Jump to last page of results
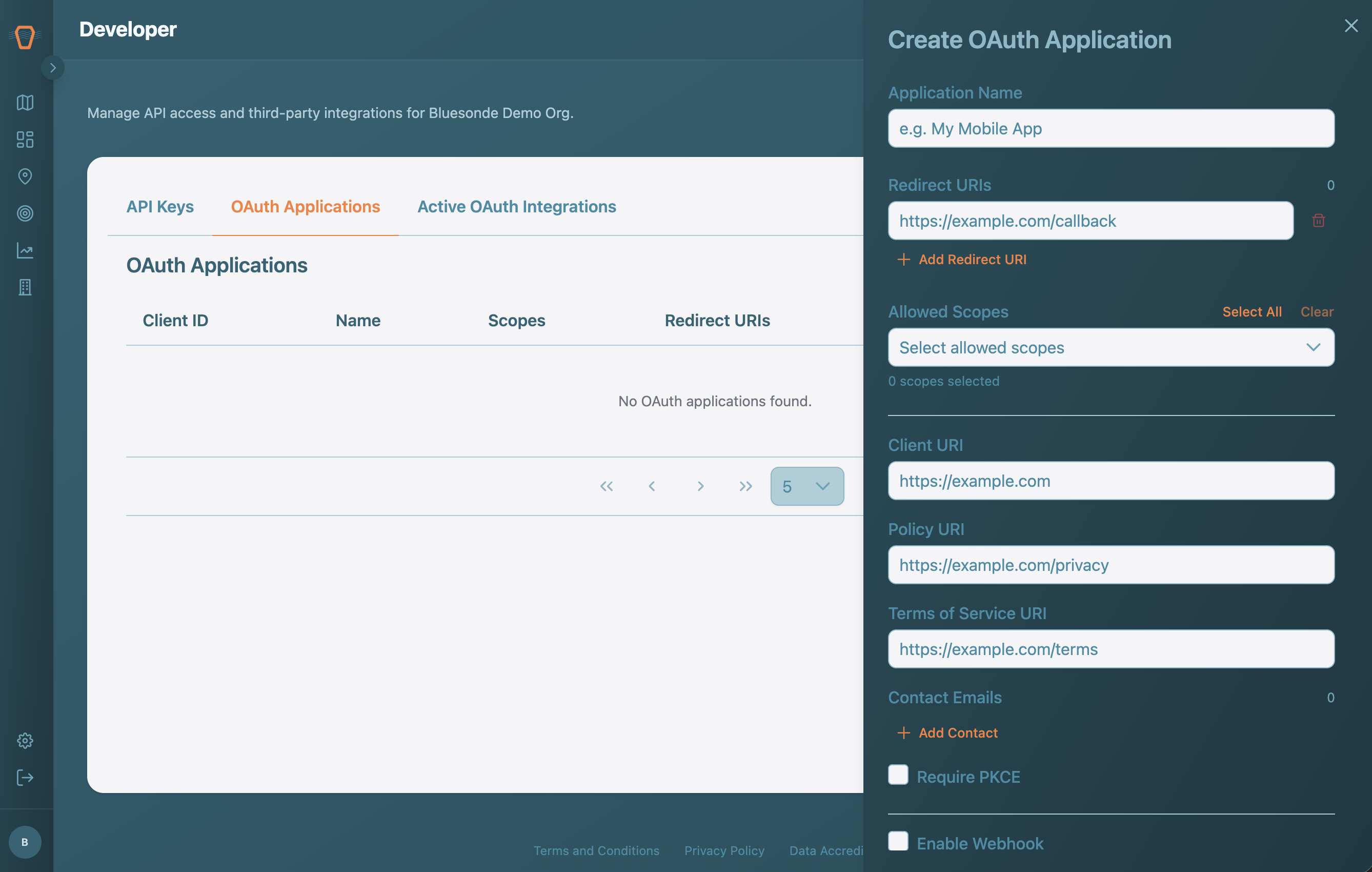 click(745, 486)
